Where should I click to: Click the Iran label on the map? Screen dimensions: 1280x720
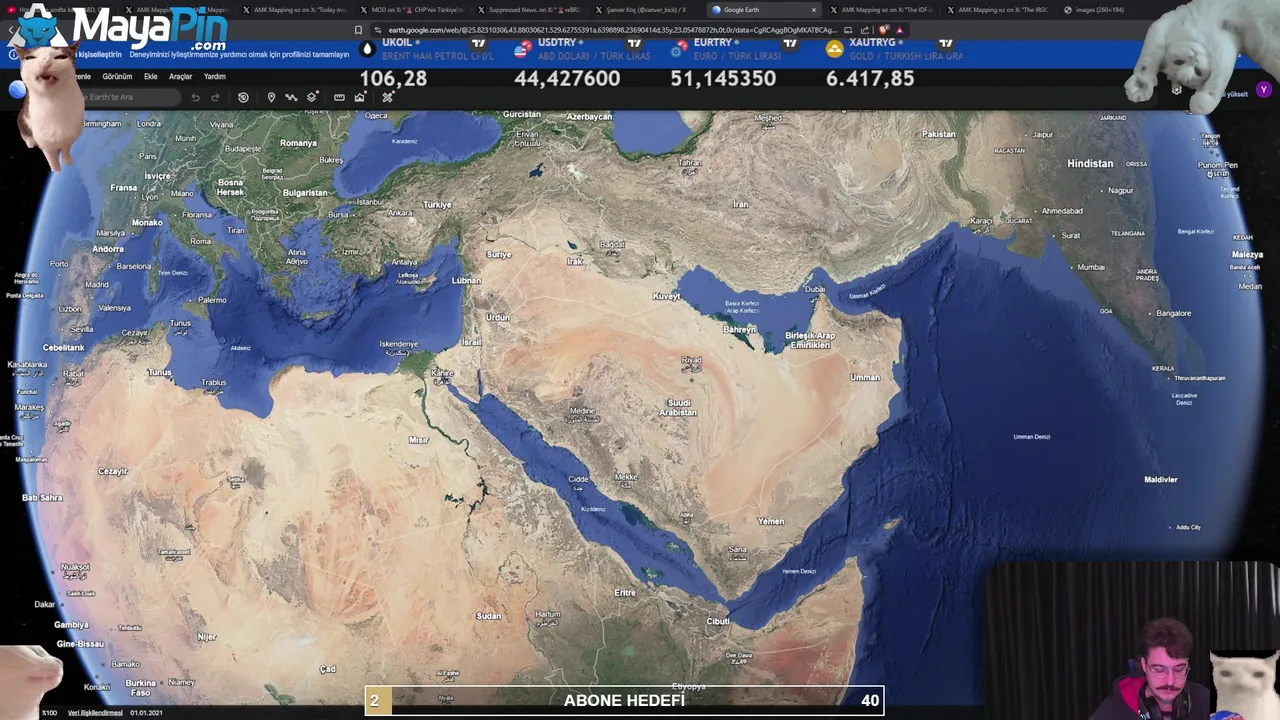click(741, 204)
